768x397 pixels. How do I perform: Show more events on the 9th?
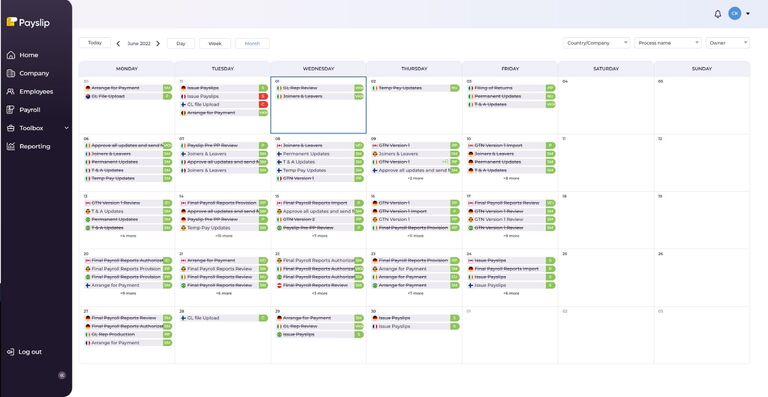click(415, 179)
